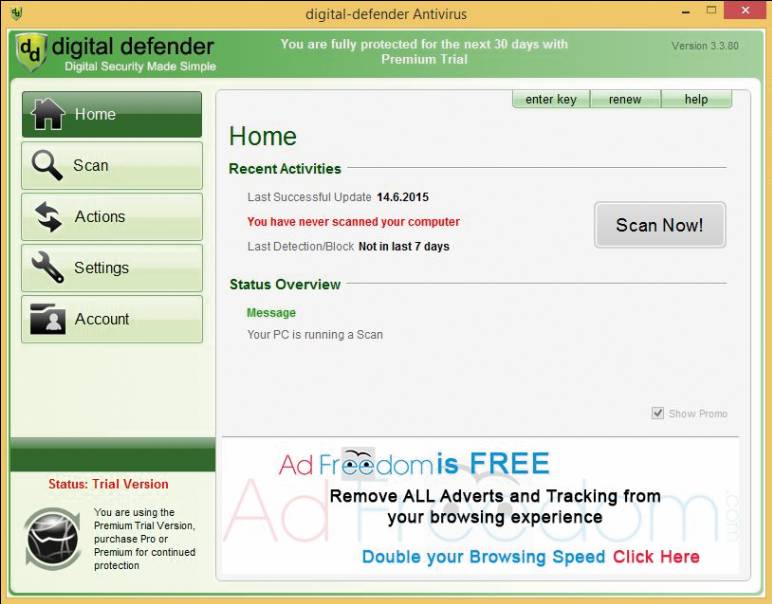The width and height of the screenshot is (772, 604).
Task: Close the digital-defender Antivirus window
Action: coord(745,10)
